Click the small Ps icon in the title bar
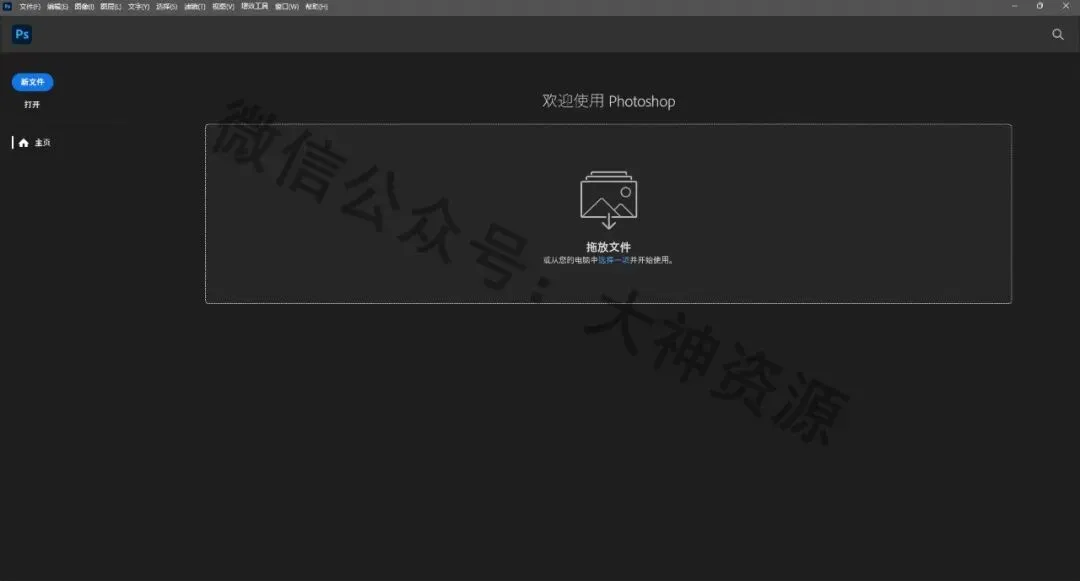This screenshot has height=581, width=1080. tap(7, 6)
